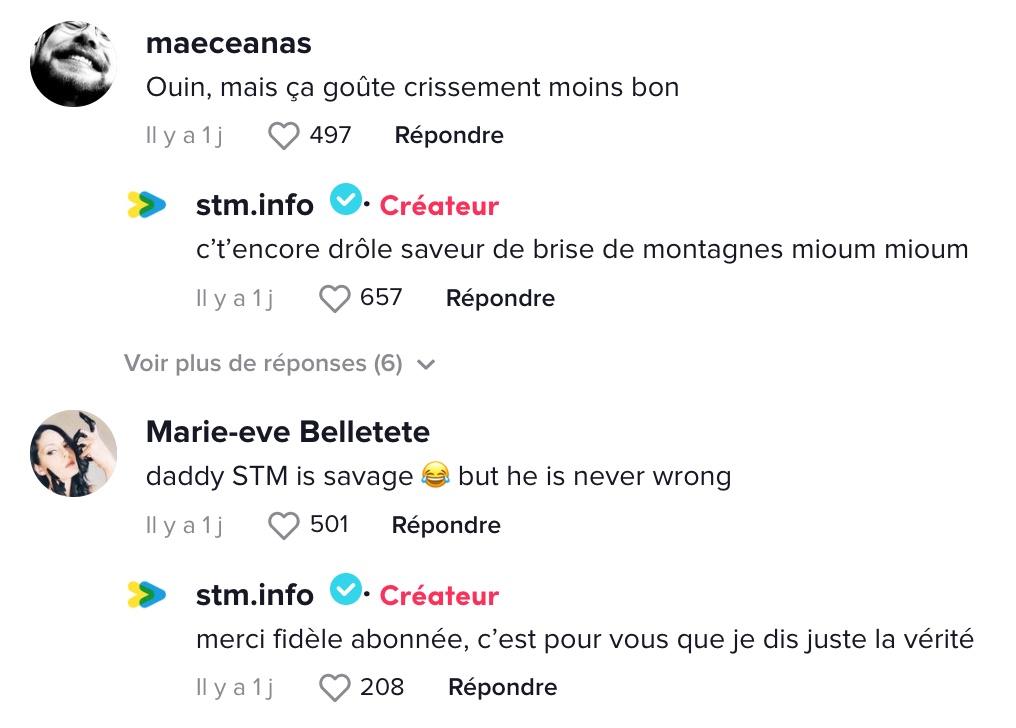The image size is (1016, 728).
Task: View maeceanas's black-and-white profile picture
Action: (x=73, y=63)
